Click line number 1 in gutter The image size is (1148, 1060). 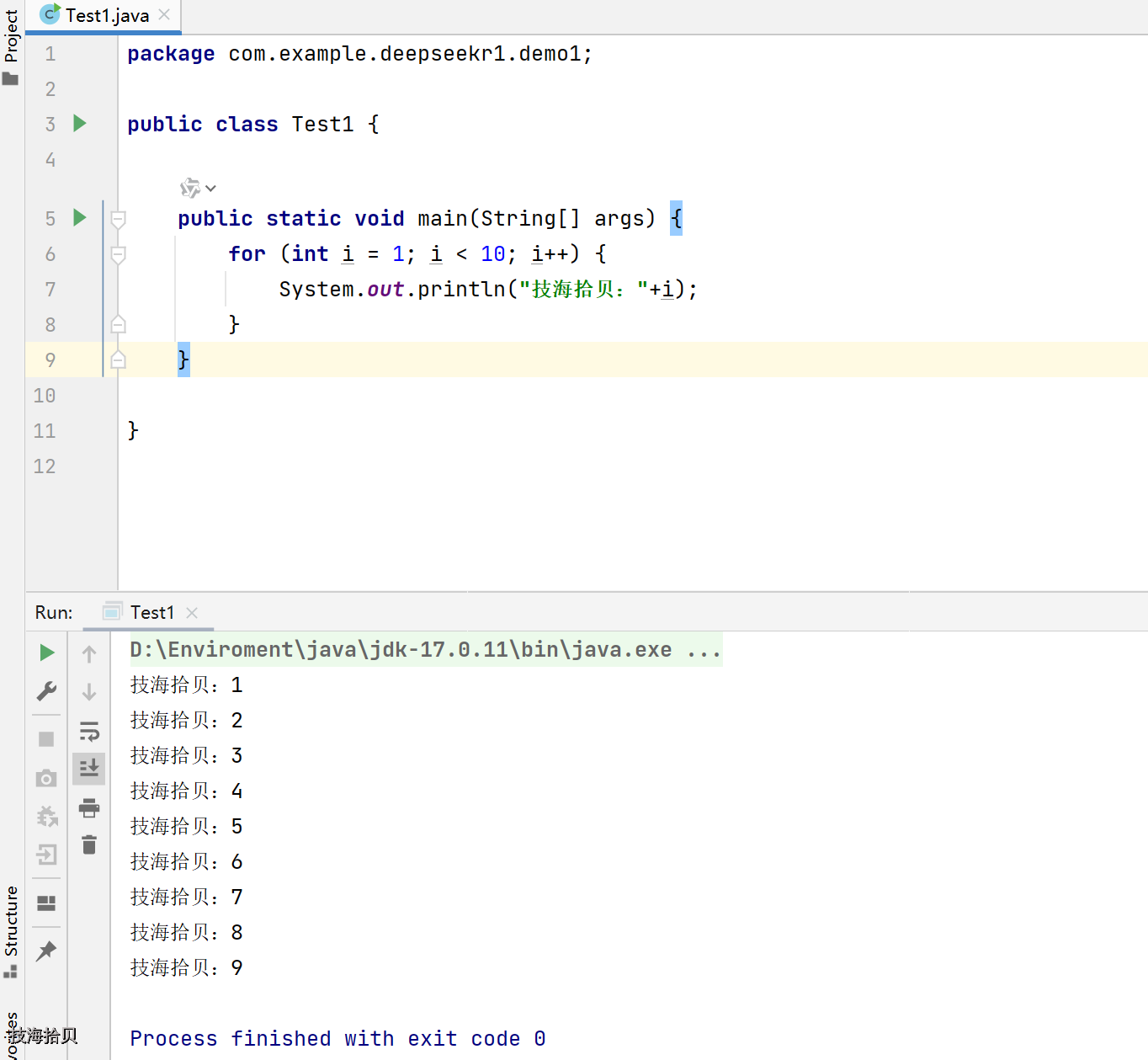point(50,54)
